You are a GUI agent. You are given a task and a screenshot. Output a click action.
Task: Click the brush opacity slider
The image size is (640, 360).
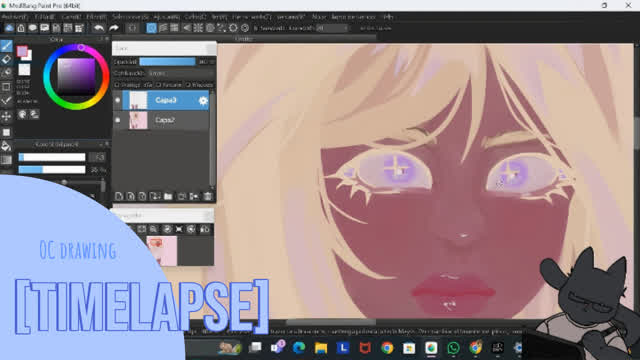(52, 169)
